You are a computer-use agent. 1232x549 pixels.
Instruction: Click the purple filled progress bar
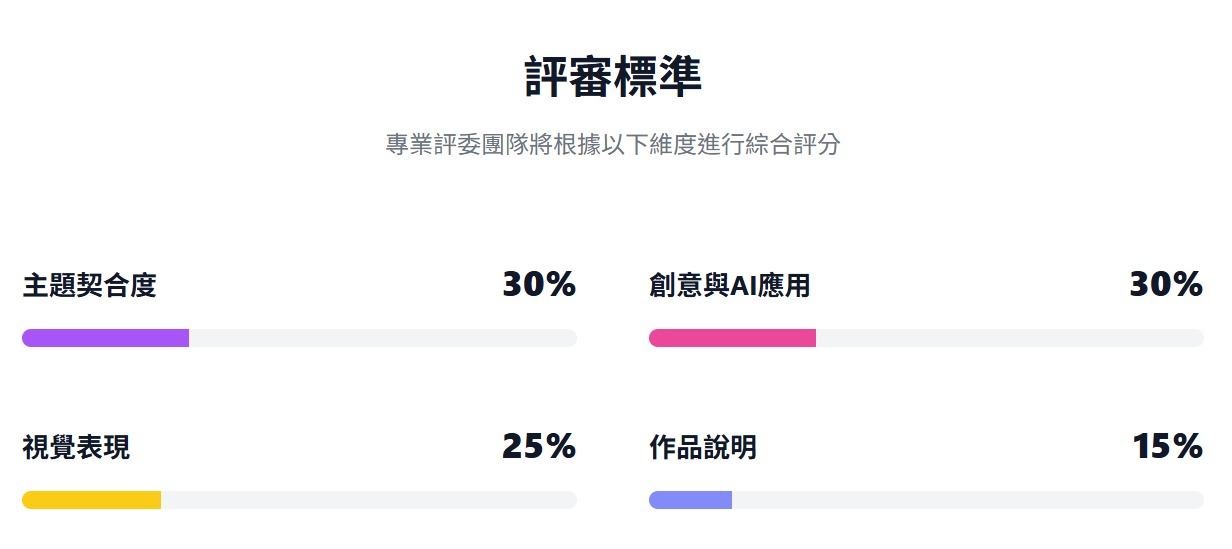point(105,338)
